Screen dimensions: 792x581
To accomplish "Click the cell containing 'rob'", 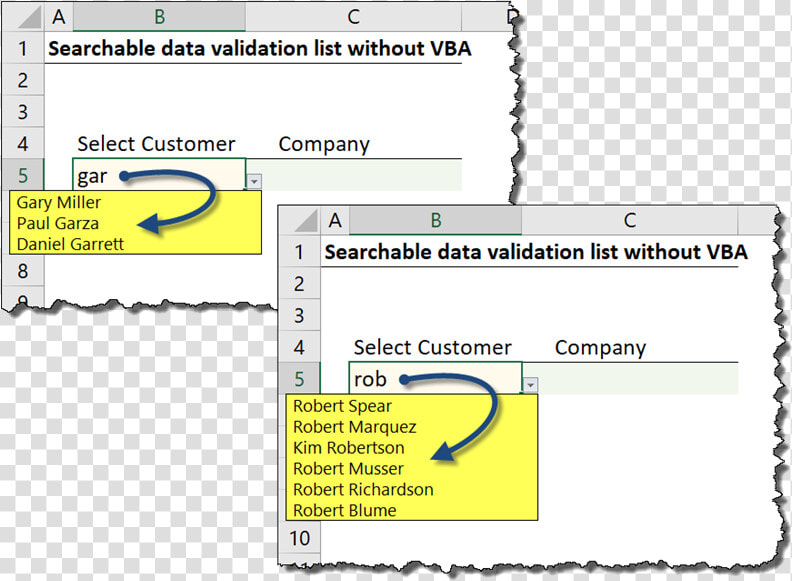I will click(x=435, y=378).
